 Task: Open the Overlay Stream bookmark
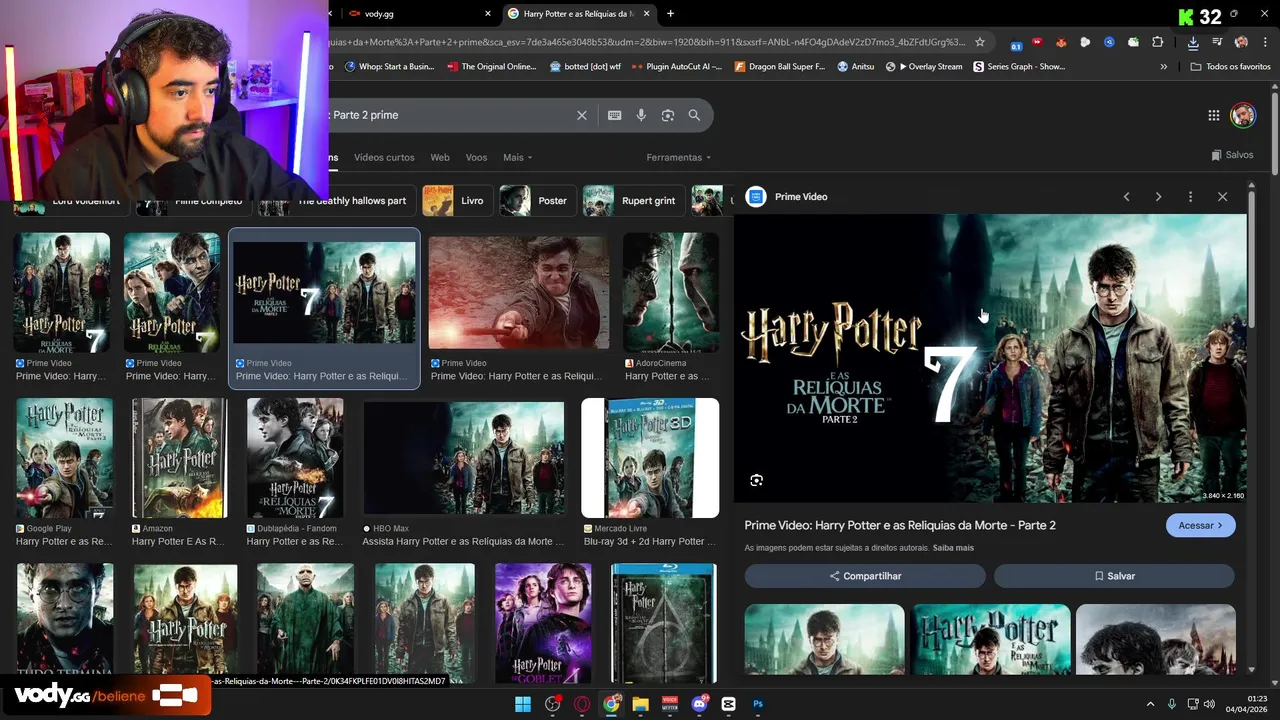tap(924, 67)
